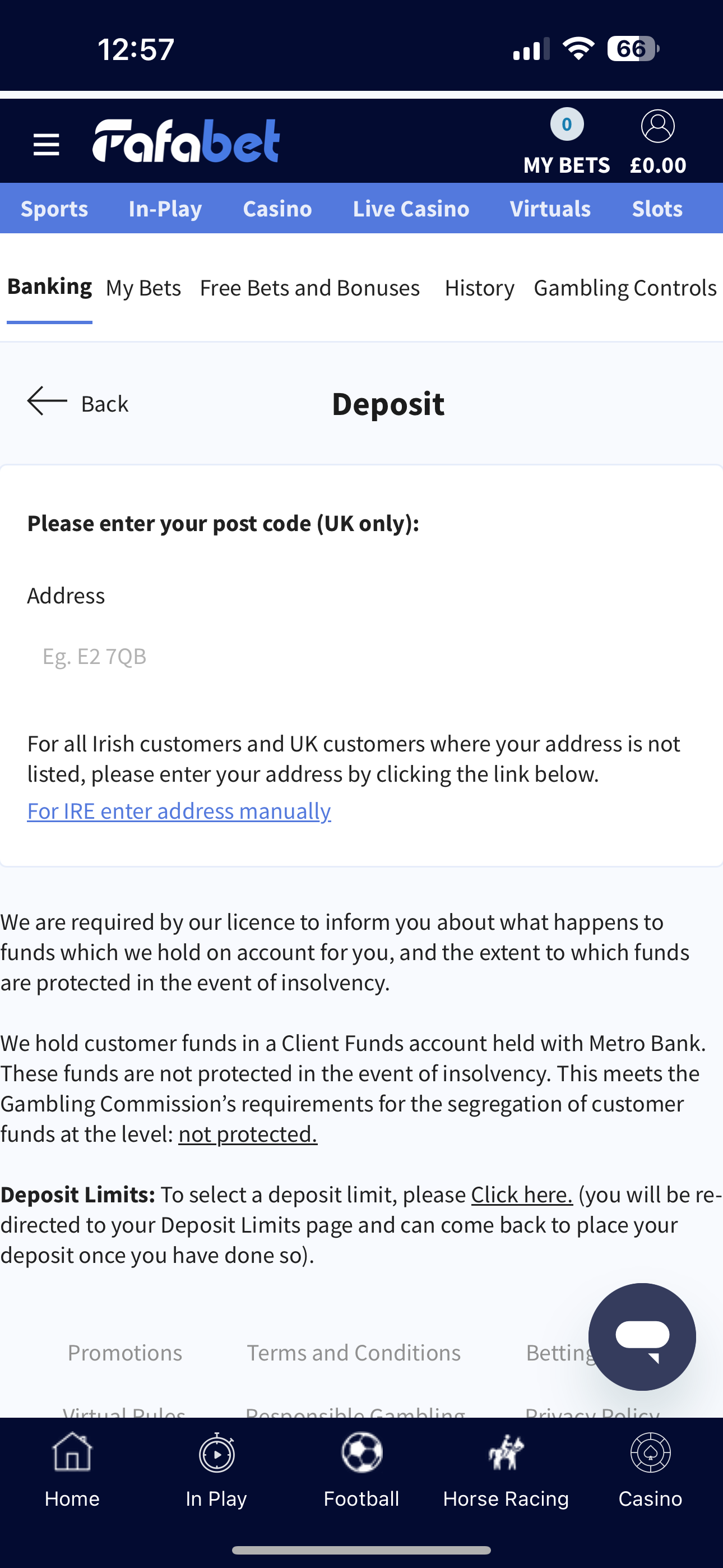The image size is (723, 1568).
Task: Tap the My Bets counter badge
Action: pos(567,125)
